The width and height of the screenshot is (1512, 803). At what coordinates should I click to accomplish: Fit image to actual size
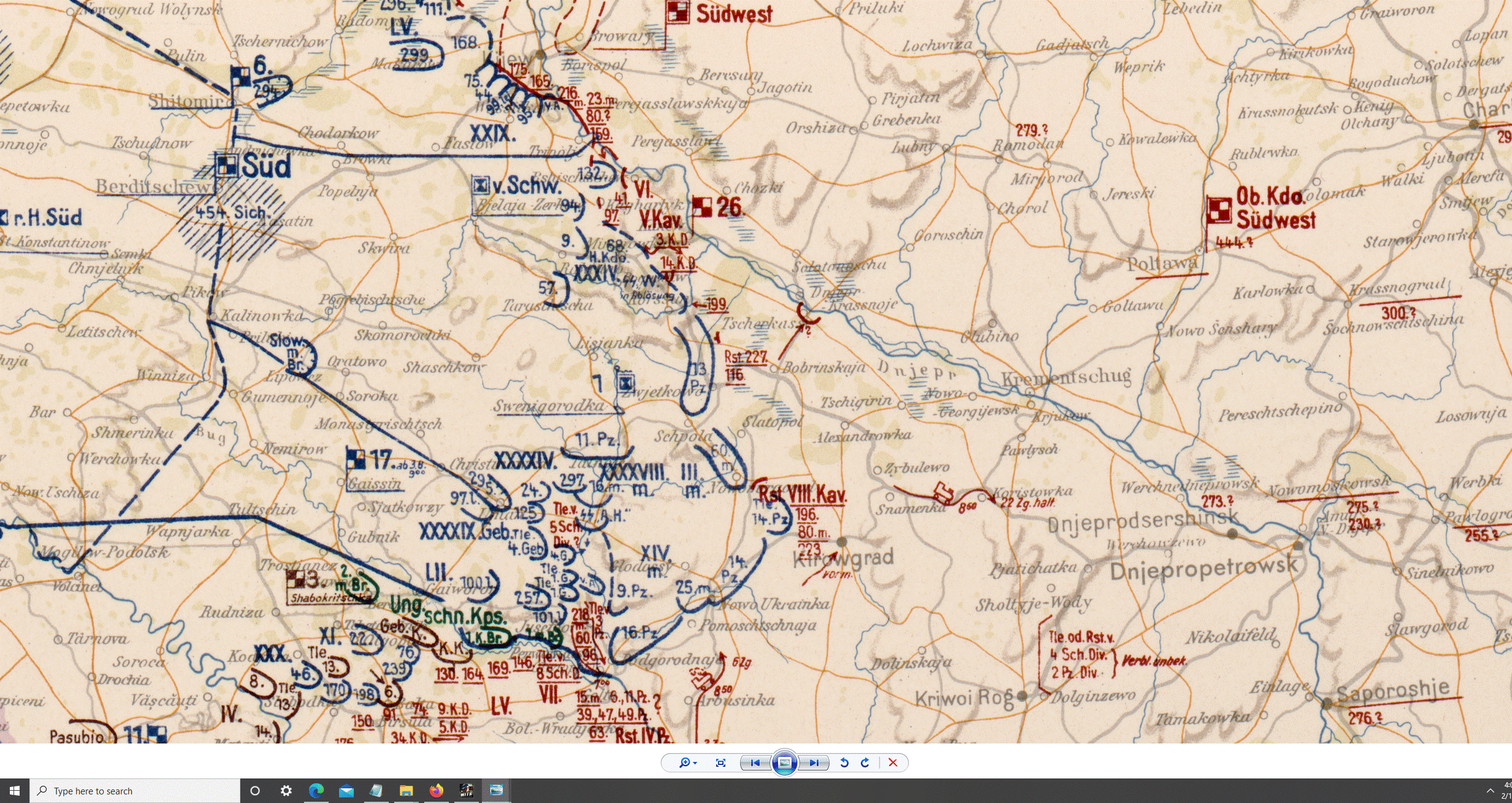pyautogui.click(x=720, y=763)
